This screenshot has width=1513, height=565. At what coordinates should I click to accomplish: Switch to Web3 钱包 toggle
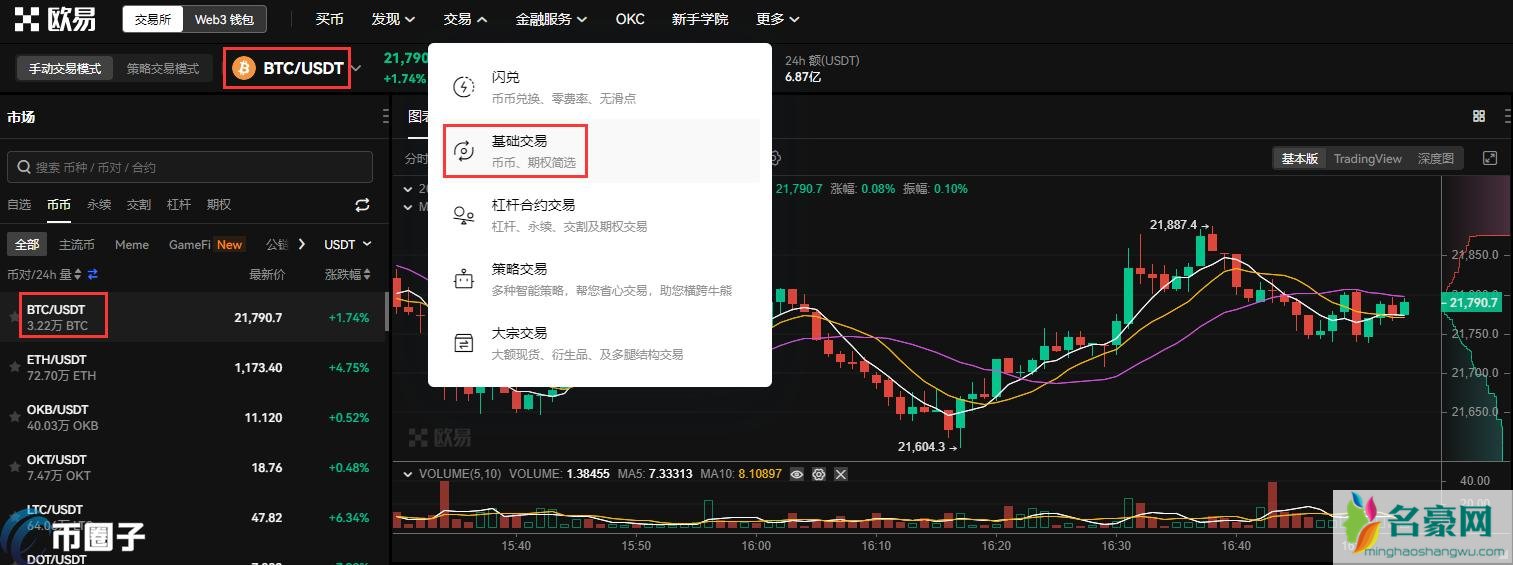224,19
